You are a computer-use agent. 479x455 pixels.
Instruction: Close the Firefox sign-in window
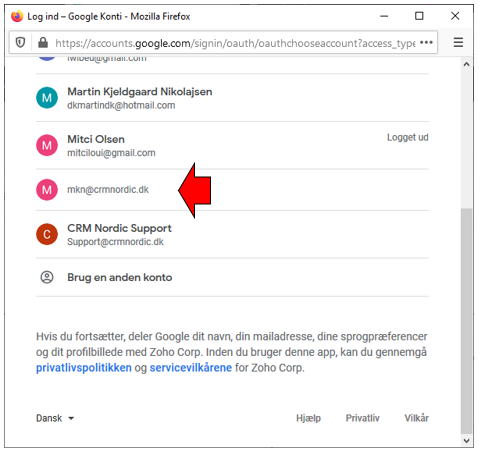[455, 16]
